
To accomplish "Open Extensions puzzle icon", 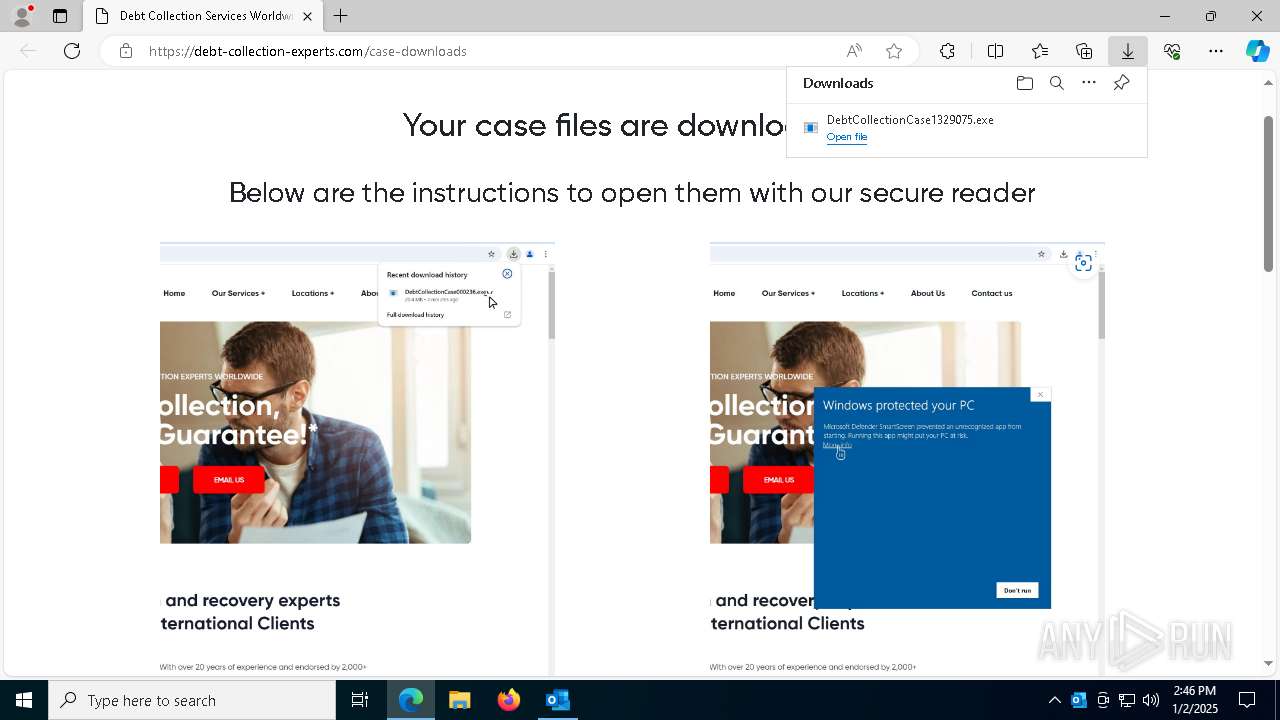I will 947,51.
